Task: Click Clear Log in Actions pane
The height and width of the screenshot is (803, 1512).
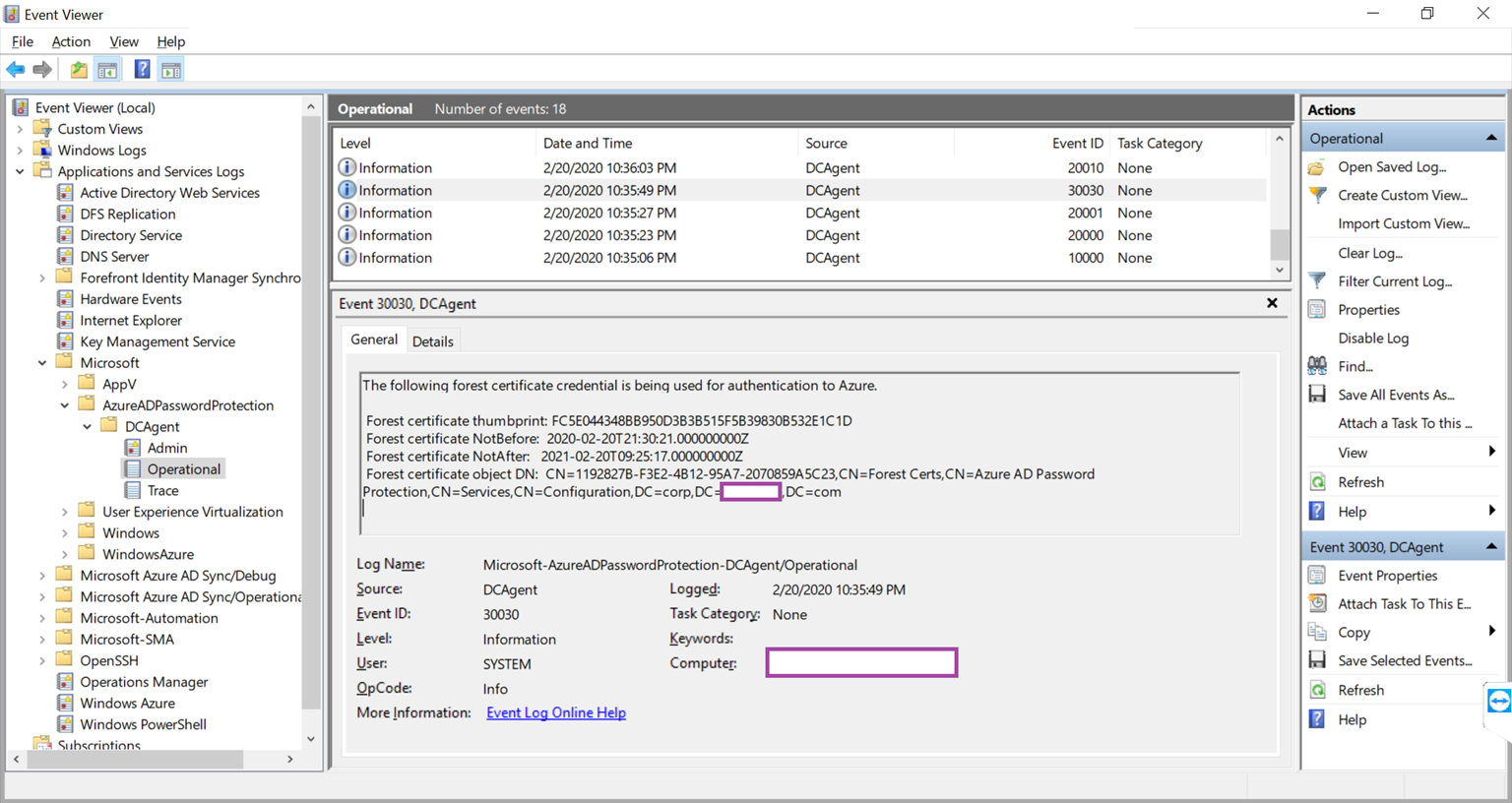Action: click(1370, 253)
